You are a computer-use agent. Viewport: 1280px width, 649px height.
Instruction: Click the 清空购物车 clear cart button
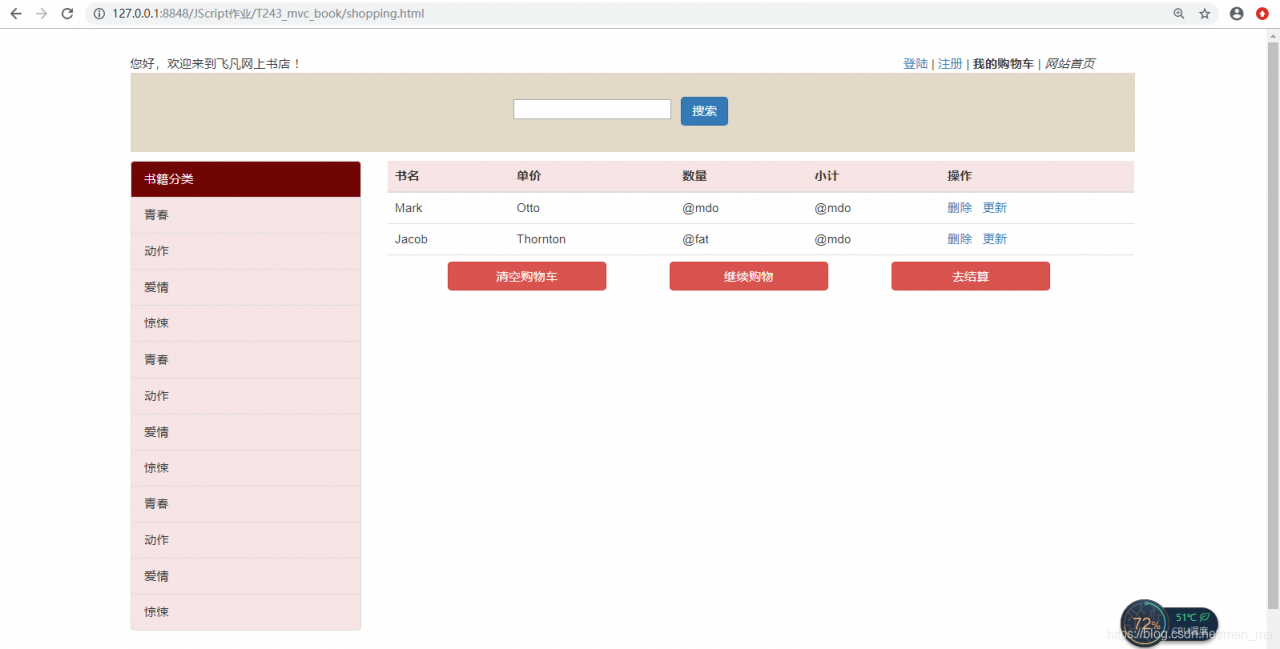coord(527,276)
